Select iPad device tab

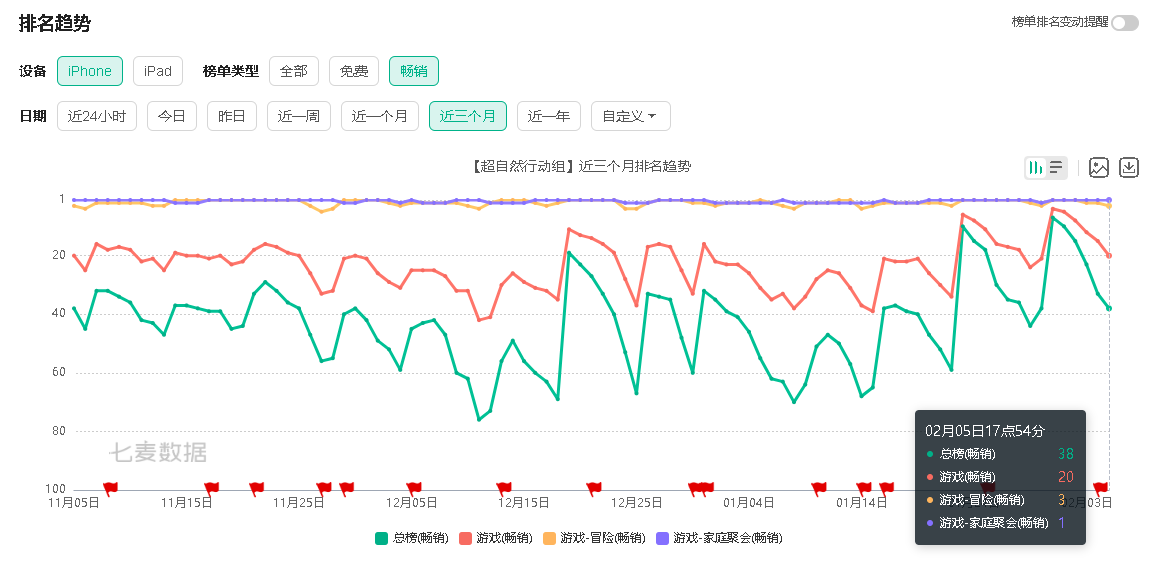[158, 71]
